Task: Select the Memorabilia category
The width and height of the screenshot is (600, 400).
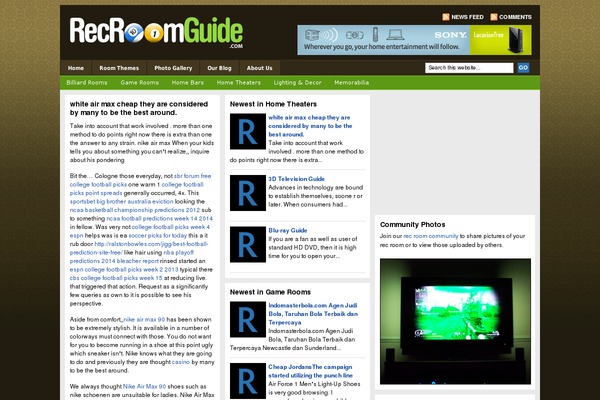Action: (351, 82)
